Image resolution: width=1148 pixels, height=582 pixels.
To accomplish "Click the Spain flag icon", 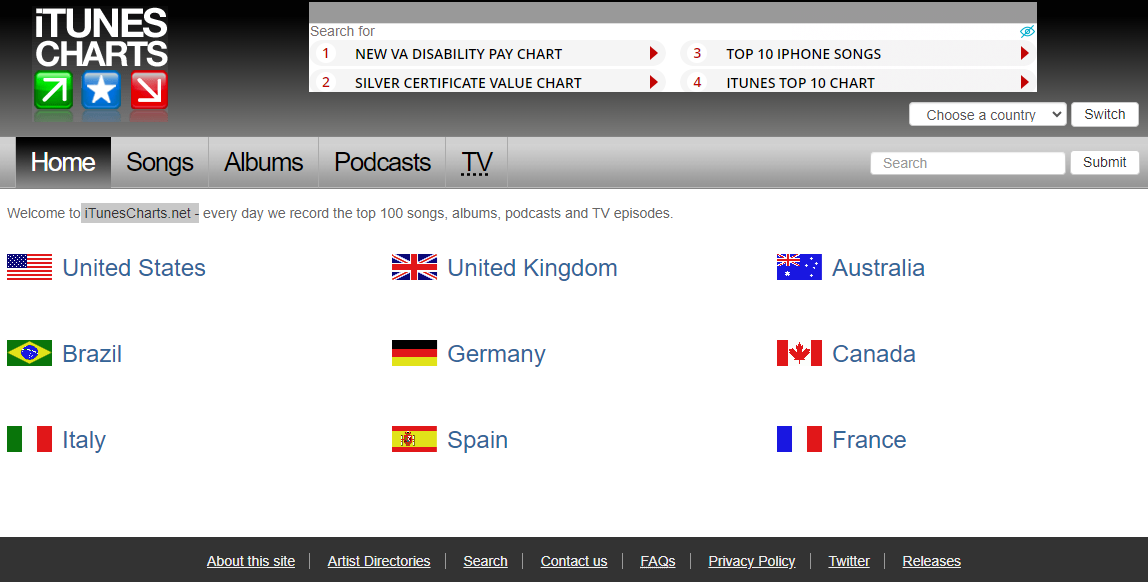I will pos(414,439).
